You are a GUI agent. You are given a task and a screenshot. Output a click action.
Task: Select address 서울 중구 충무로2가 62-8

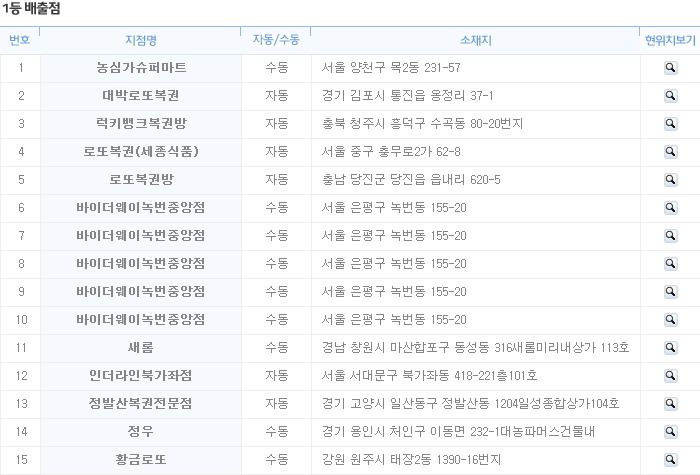391,152
